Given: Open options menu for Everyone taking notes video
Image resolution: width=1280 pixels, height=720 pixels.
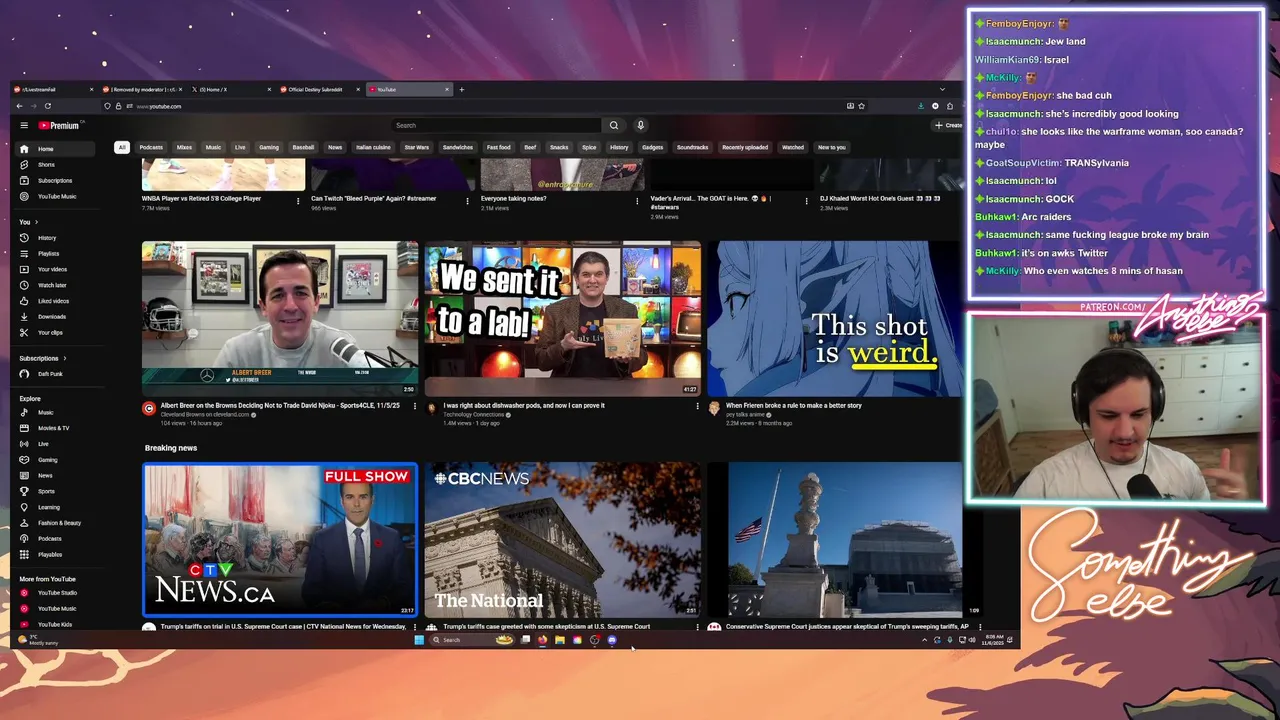Looking at the screenshot, I should (637, 200).
